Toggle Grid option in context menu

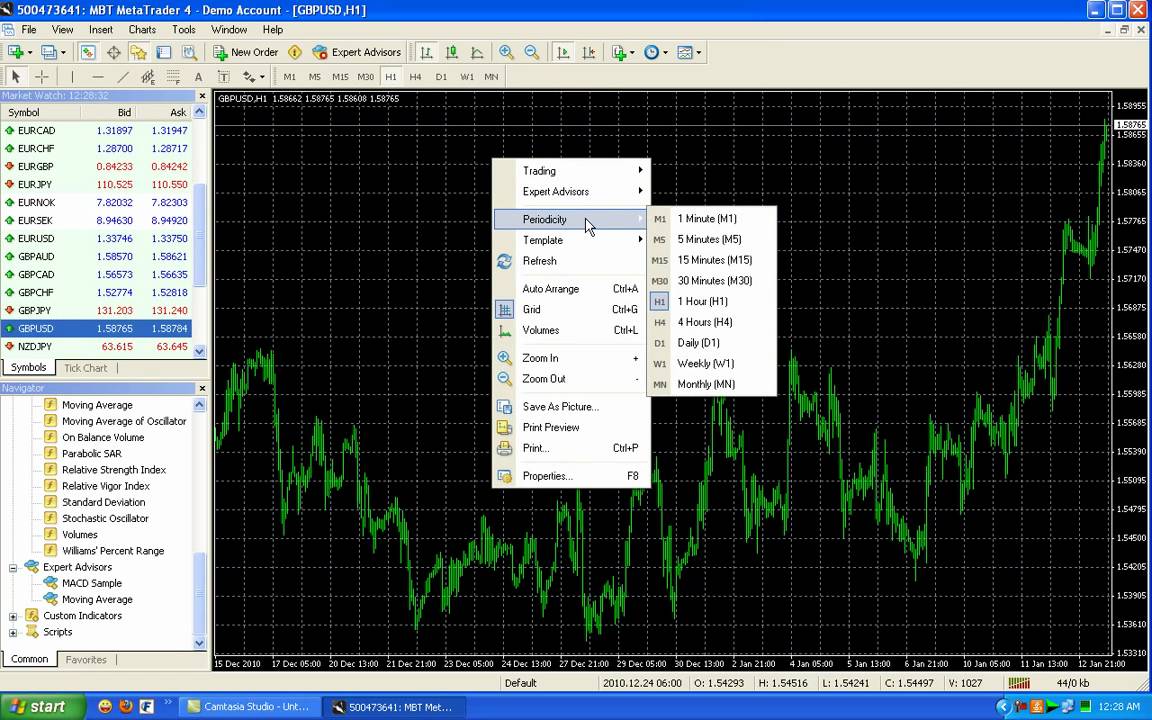[571, 309]
